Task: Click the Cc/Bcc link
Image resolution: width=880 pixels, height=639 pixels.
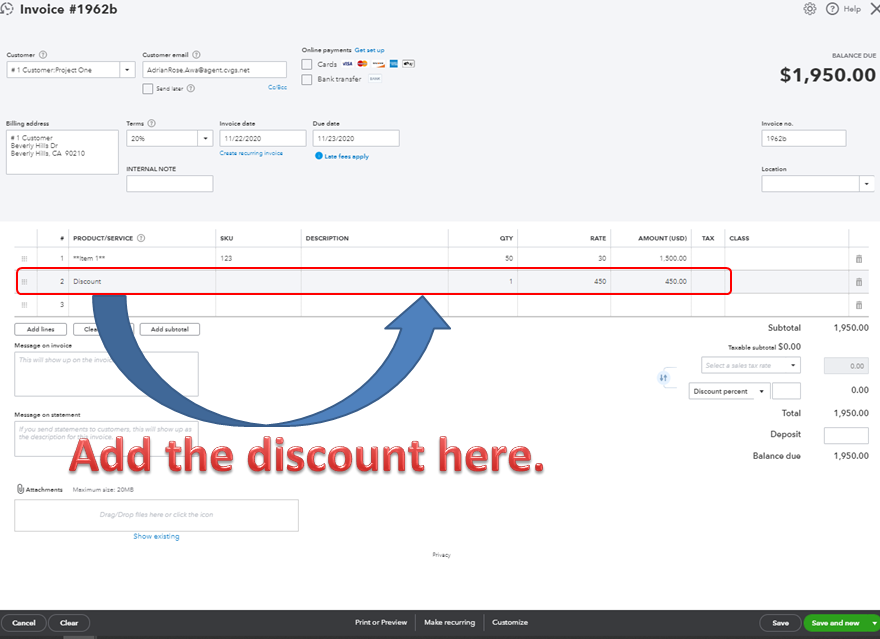Action: [x=277, y=88]
